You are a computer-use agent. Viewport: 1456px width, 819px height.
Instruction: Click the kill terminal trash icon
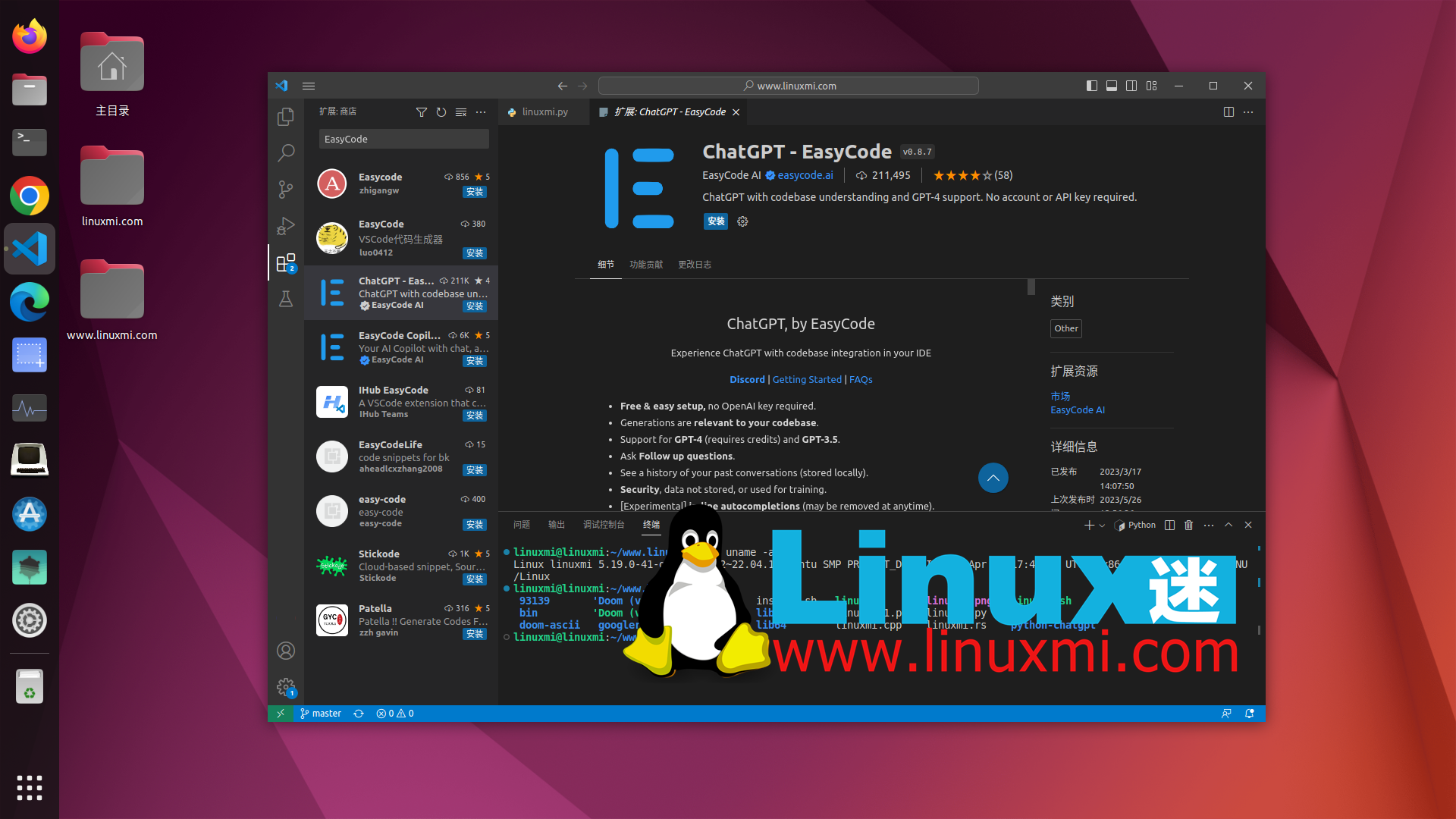point(1188,525)
